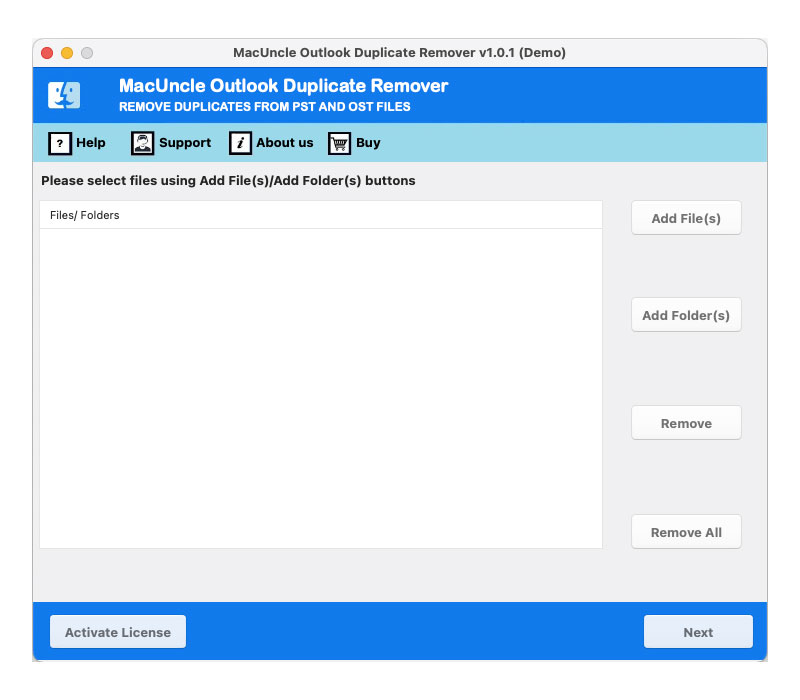Viewport: 800px width, 700px height.
Task: Click inside the empty file list area
Action: (320, 388)
